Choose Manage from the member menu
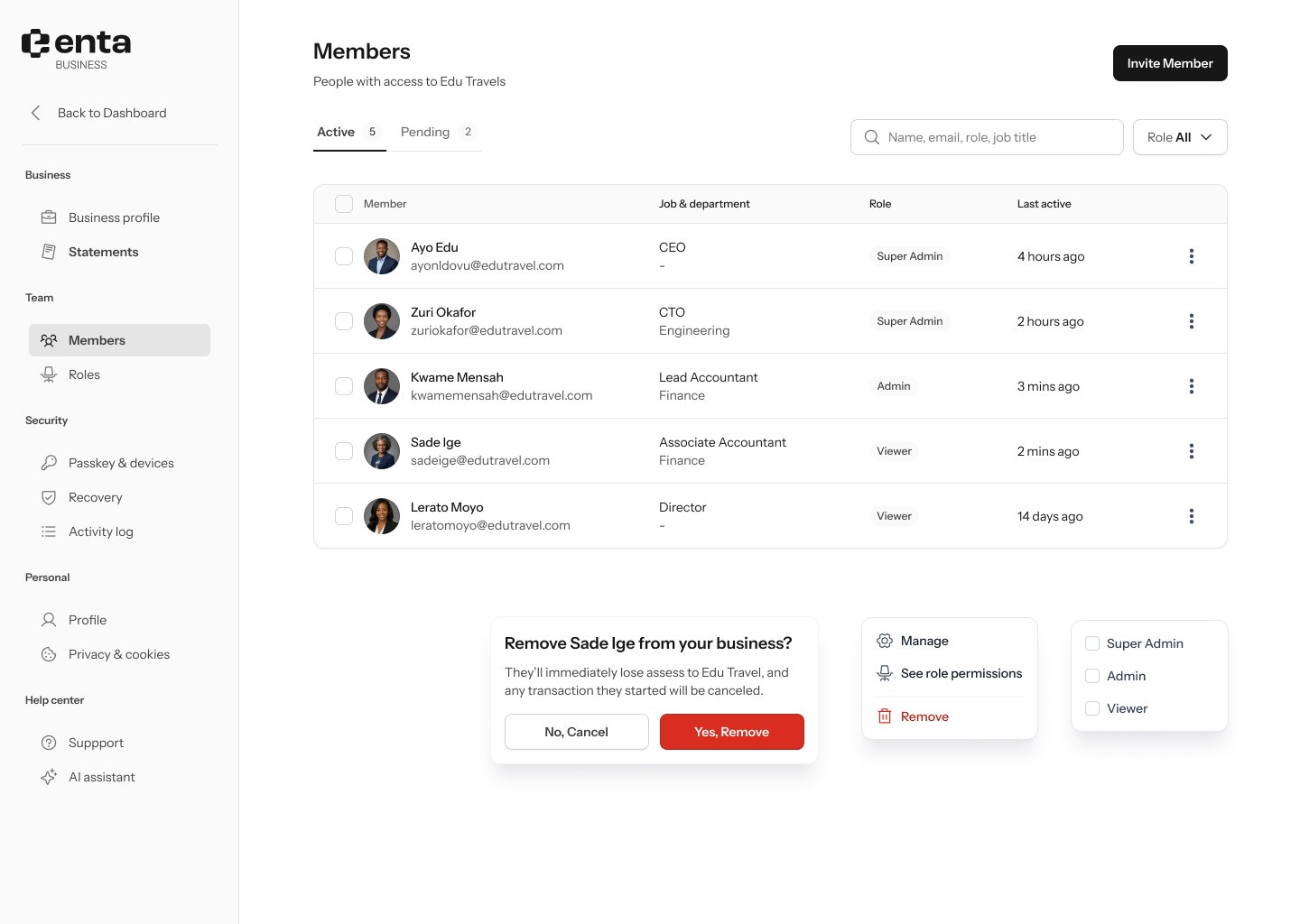The width and height of the screenshot is (1300, 924). (950, 641)
